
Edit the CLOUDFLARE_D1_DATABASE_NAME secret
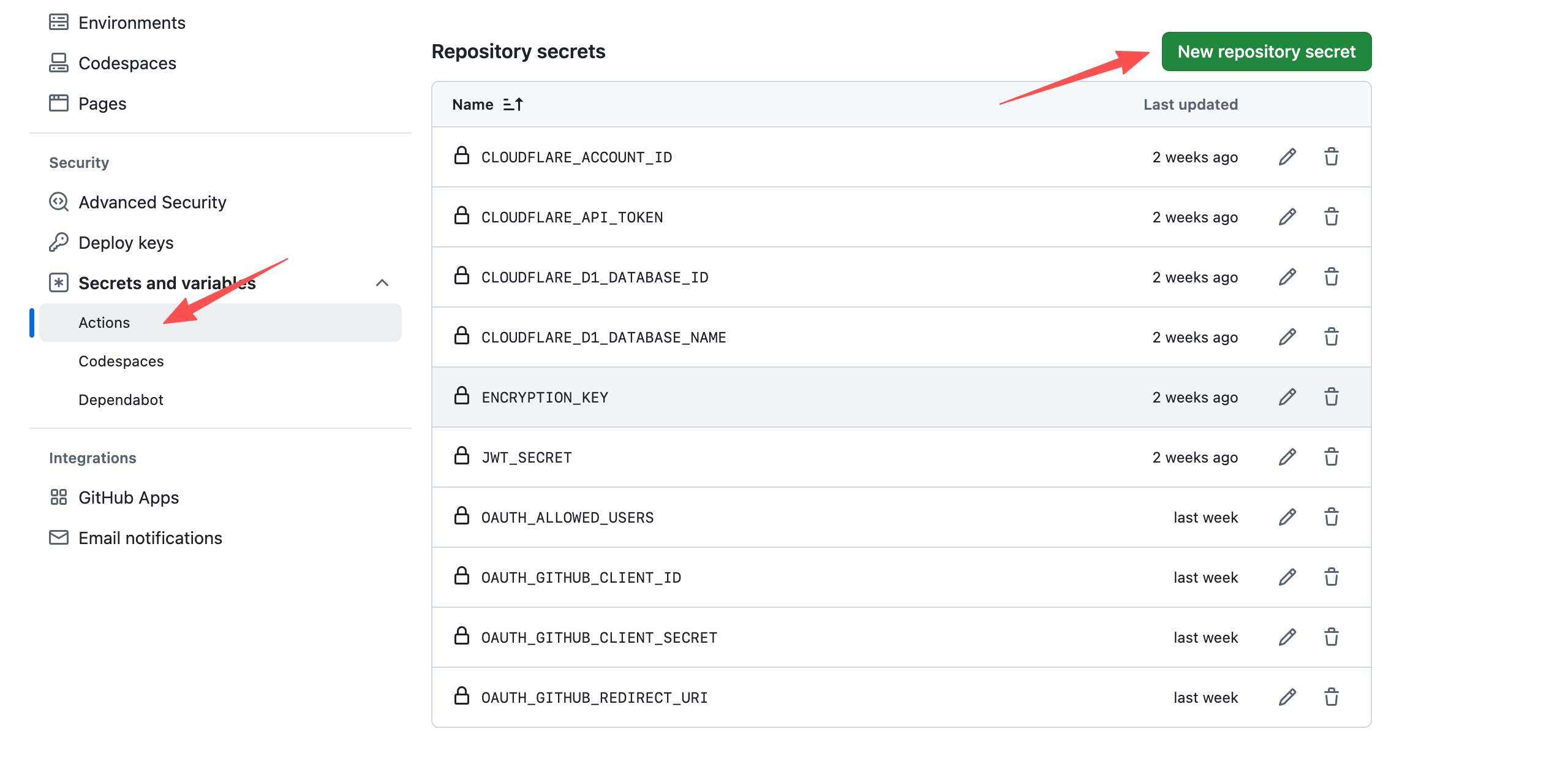[x=1287, y=337]
